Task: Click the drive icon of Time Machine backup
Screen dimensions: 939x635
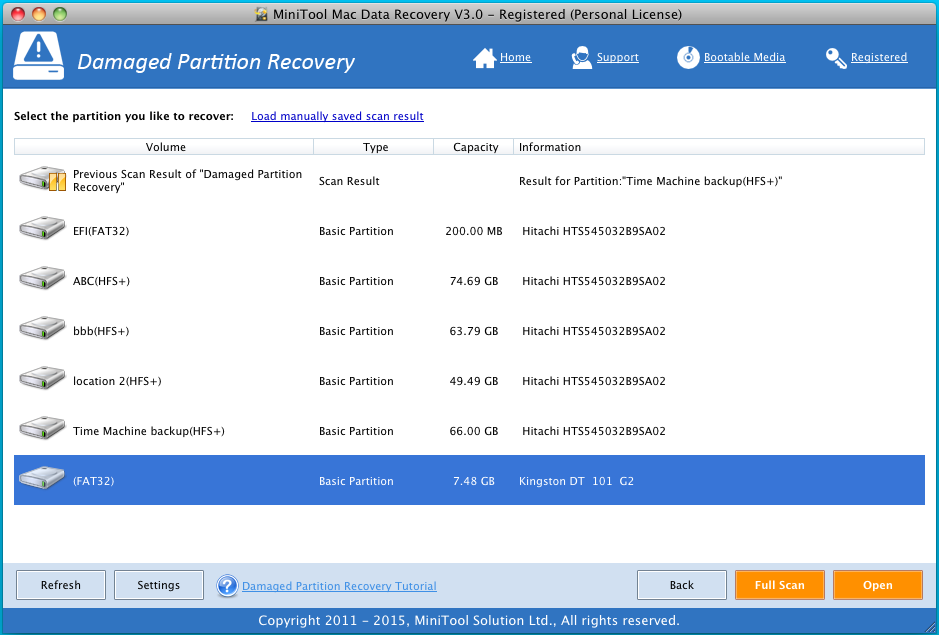Action: [x=42, y=428]
